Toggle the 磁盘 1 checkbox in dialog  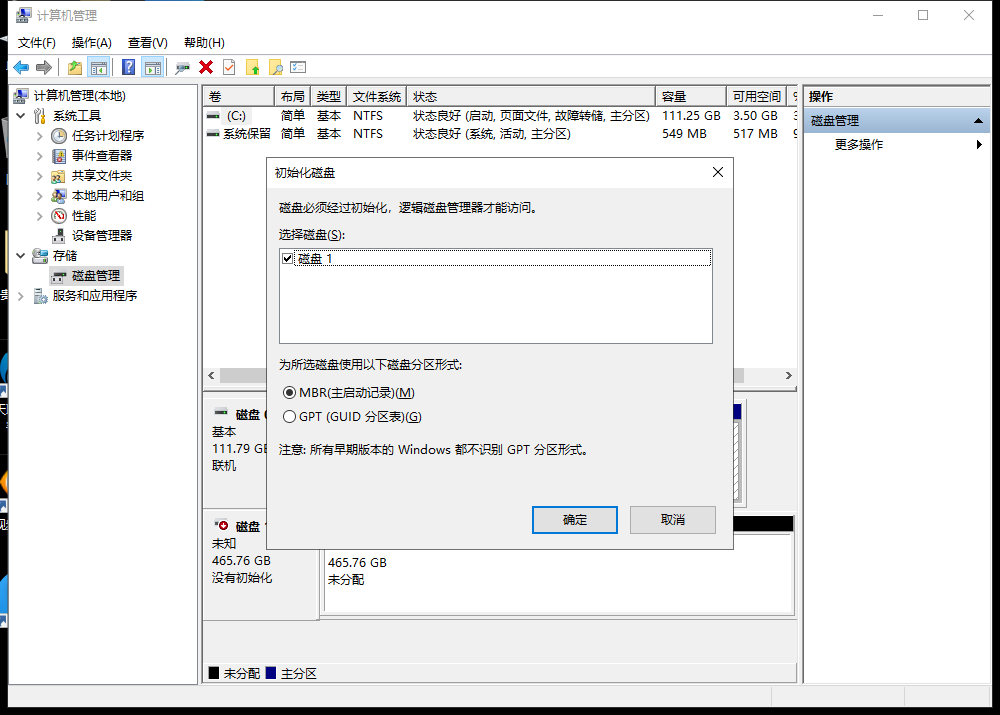tap(287, 258)
